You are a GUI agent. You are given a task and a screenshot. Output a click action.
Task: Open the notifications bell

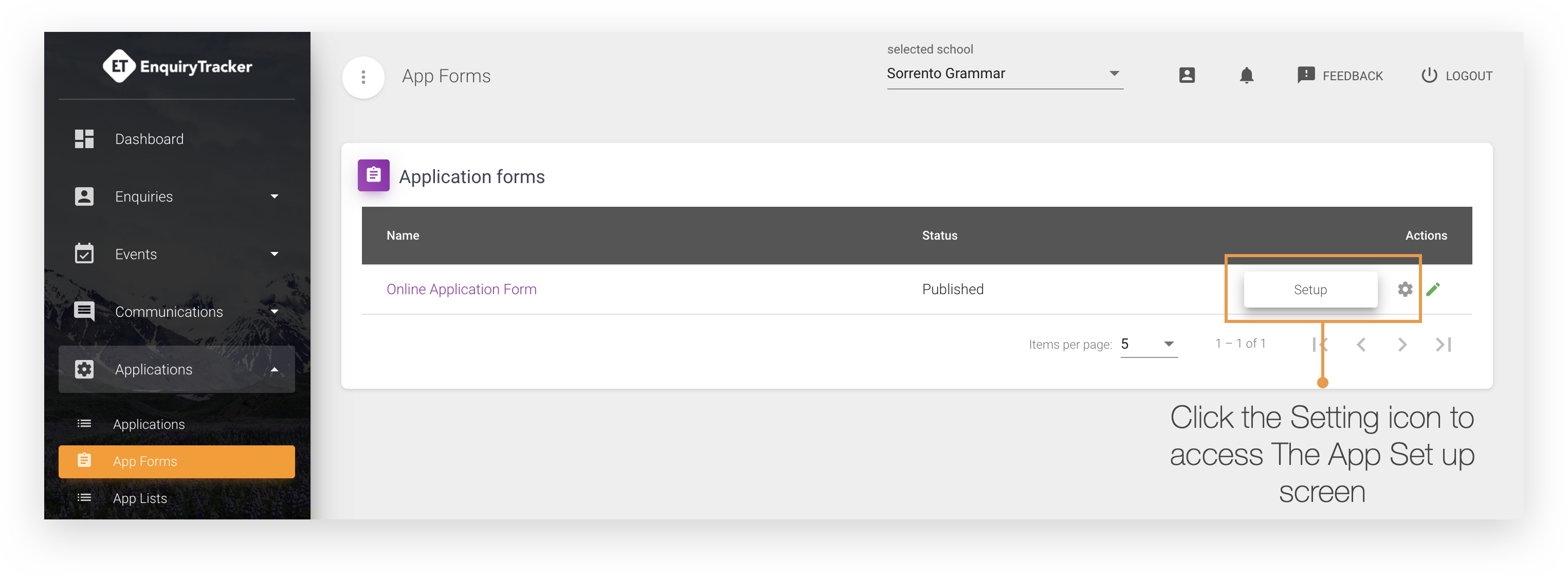click(1246, 76)
